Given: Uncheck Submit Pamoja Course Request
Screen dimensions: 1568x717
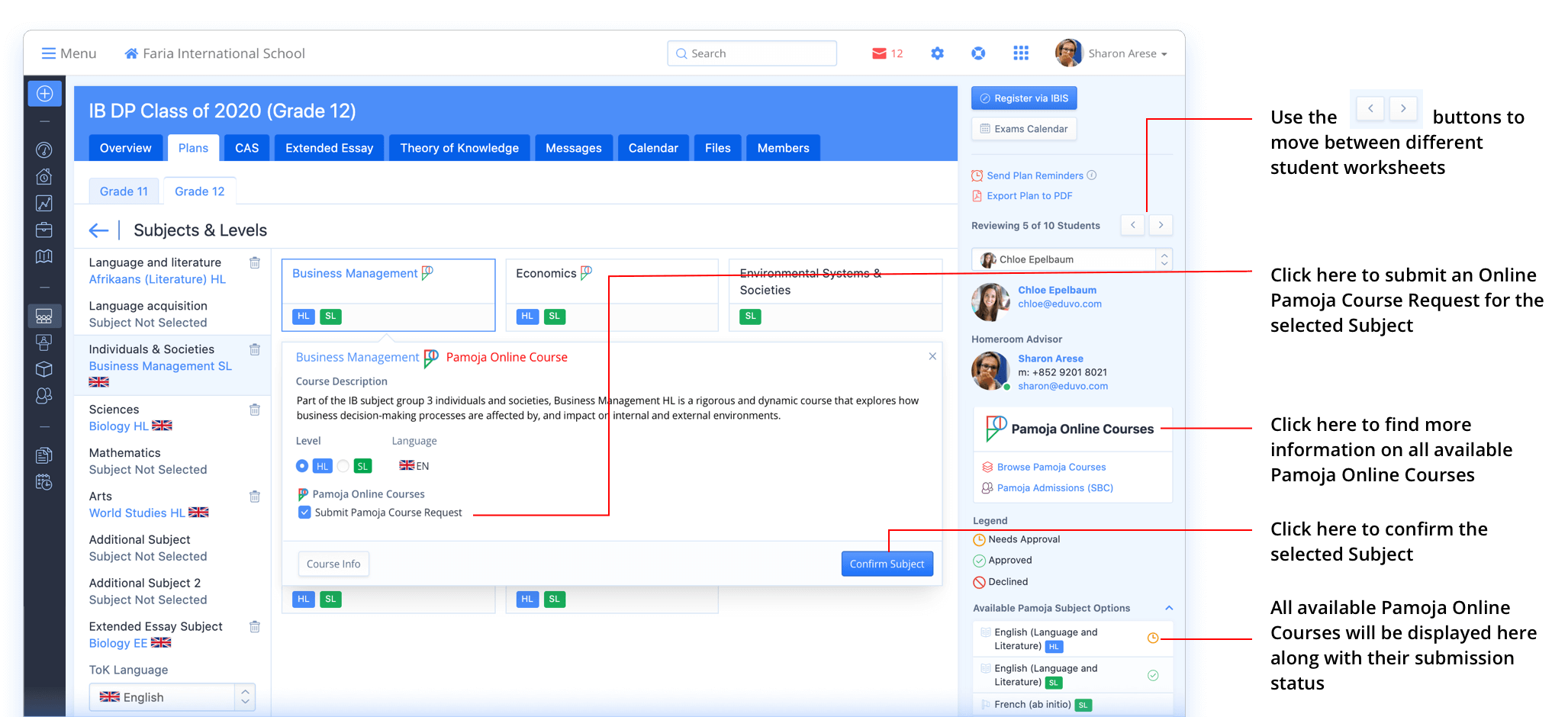Looking at the screenshot, I should pyautogui.click(x=304, y=513).
